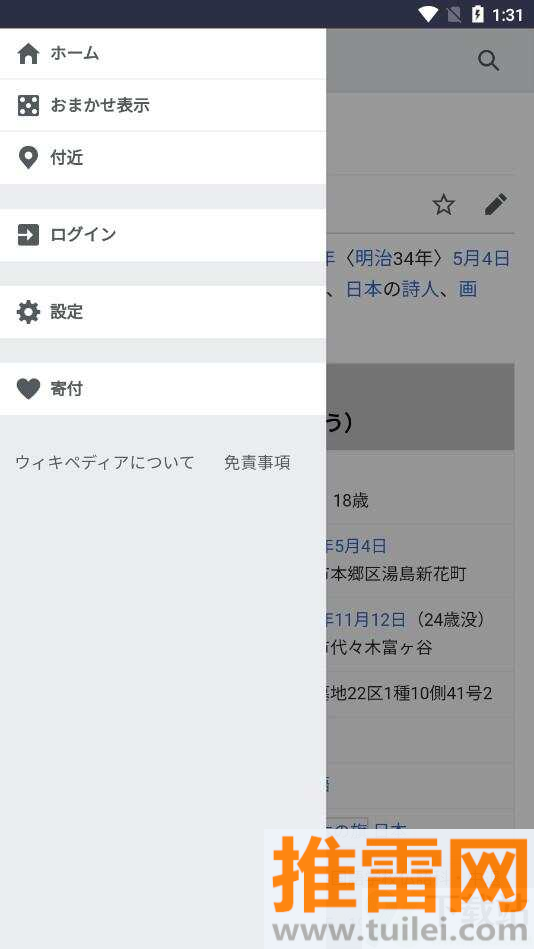Open the 免責事項 disclaimer link
534x949 pixels.
click(x=257, y=463)
